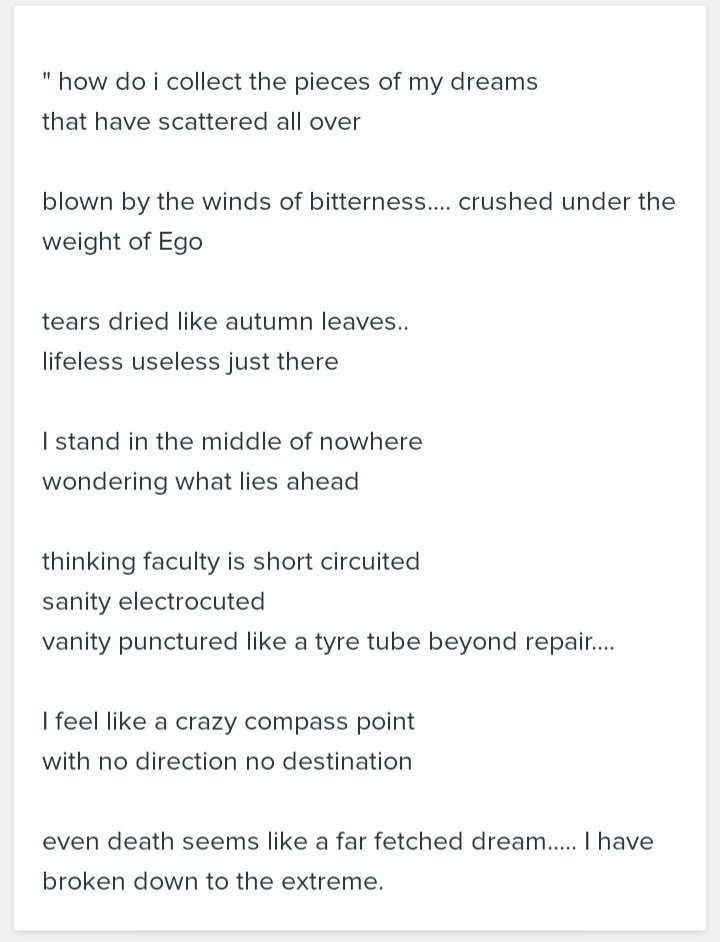Select the line "that have scattered all over"
Image resolution: width=720 pixels, height=942 pixels.
[201, 122]
